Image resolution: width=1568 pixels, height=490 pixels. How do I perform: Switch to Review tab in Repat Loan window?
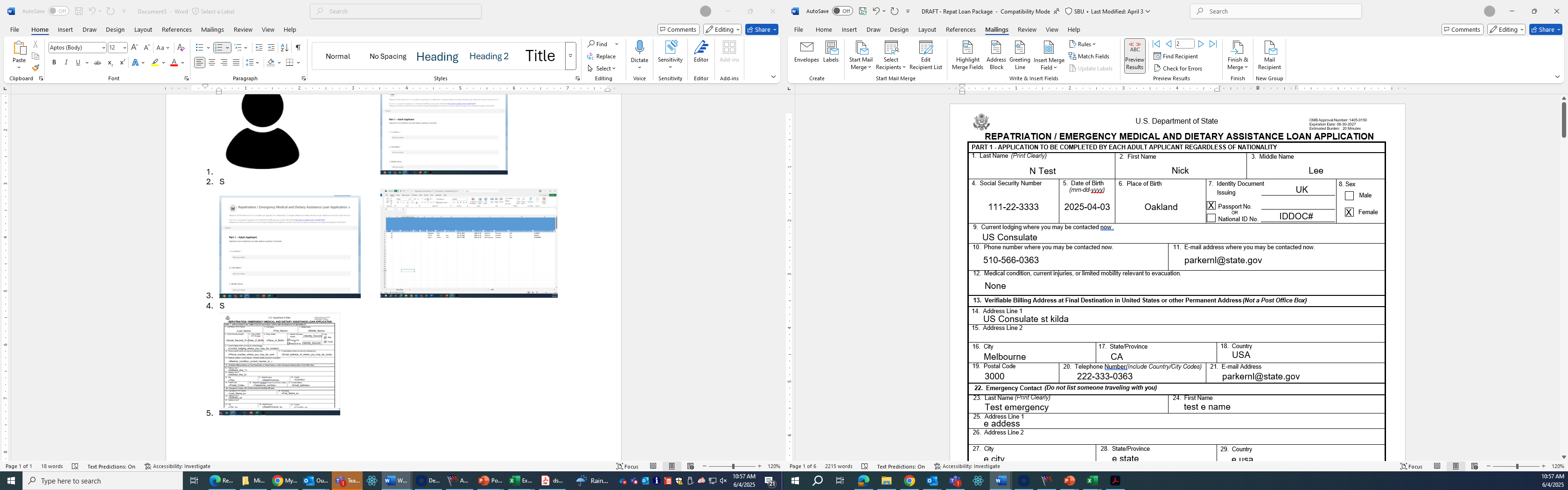[1026, 29]
